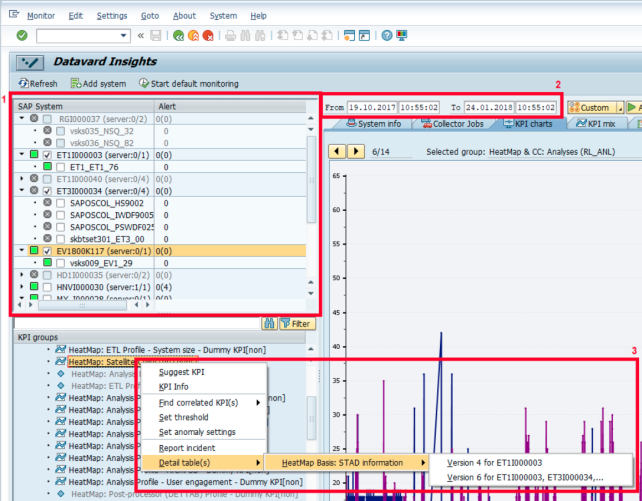Image resolution: width=642 pixels, height=501 pixels.
Task: Collapse the EV1800K117 tree node
Action: [x=22, y=250]
